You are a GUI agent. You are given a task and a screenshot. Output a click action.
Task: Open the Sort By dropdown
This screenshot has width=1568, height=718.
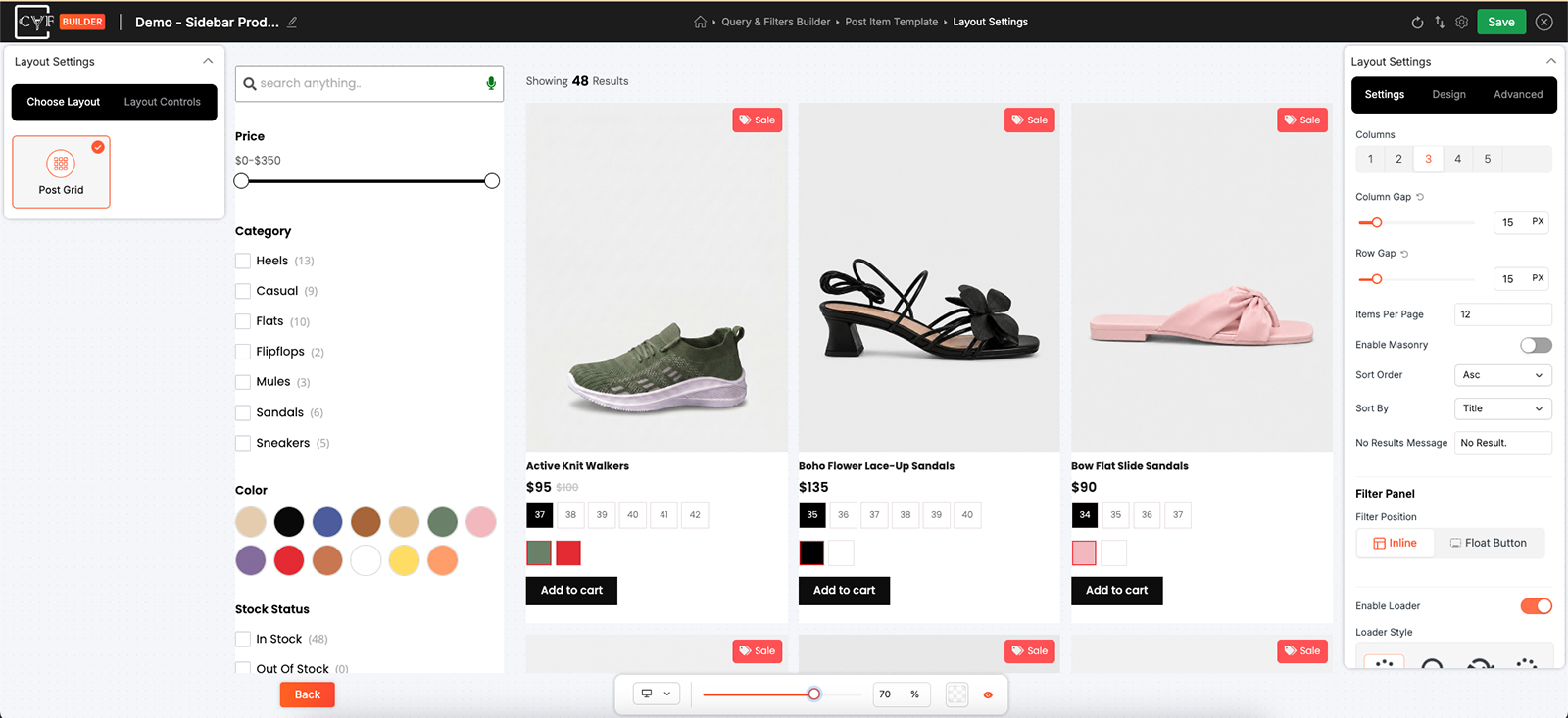pos(1502,408)
